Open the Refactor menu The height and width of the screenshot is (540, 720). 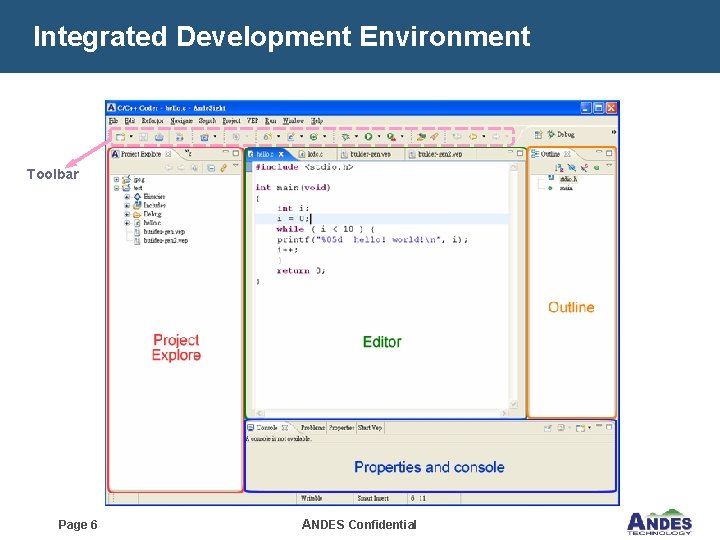point(152,121)
